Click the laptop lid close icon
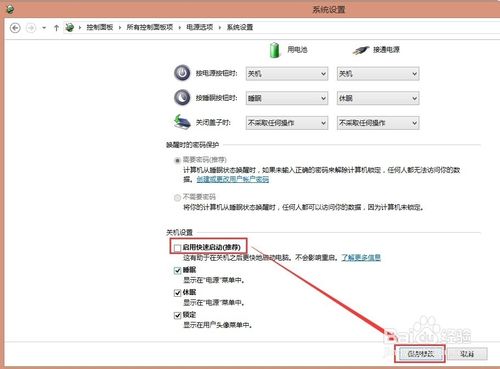The image size is (500, 369). 182,122
